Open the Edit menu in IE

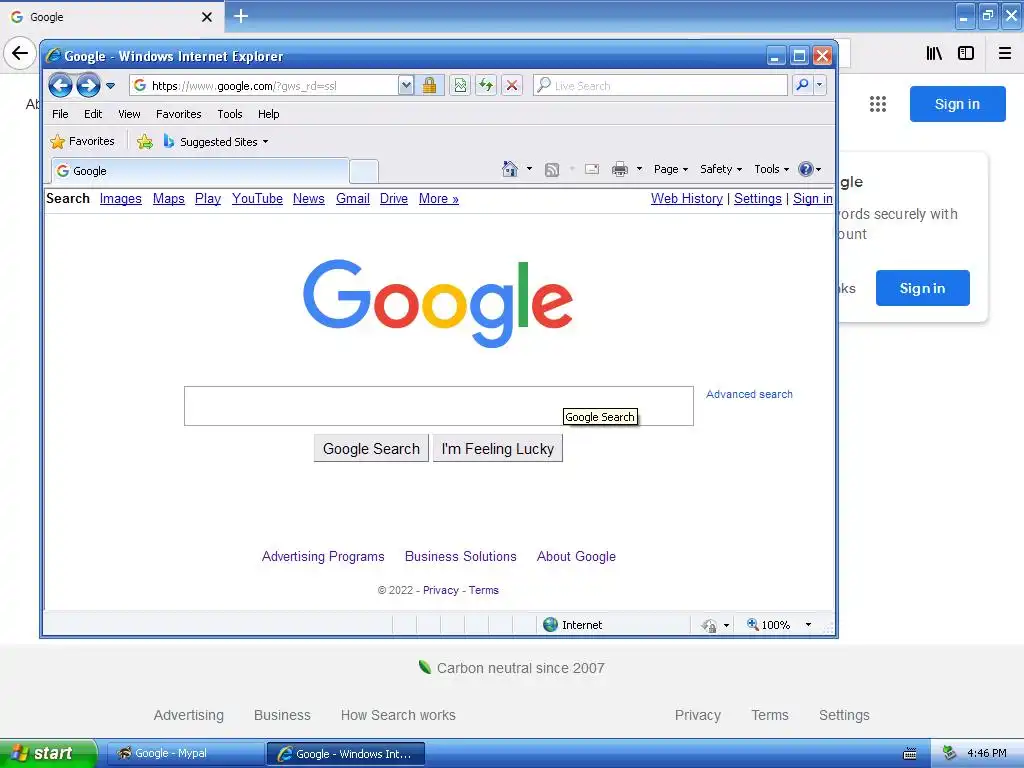93,114
